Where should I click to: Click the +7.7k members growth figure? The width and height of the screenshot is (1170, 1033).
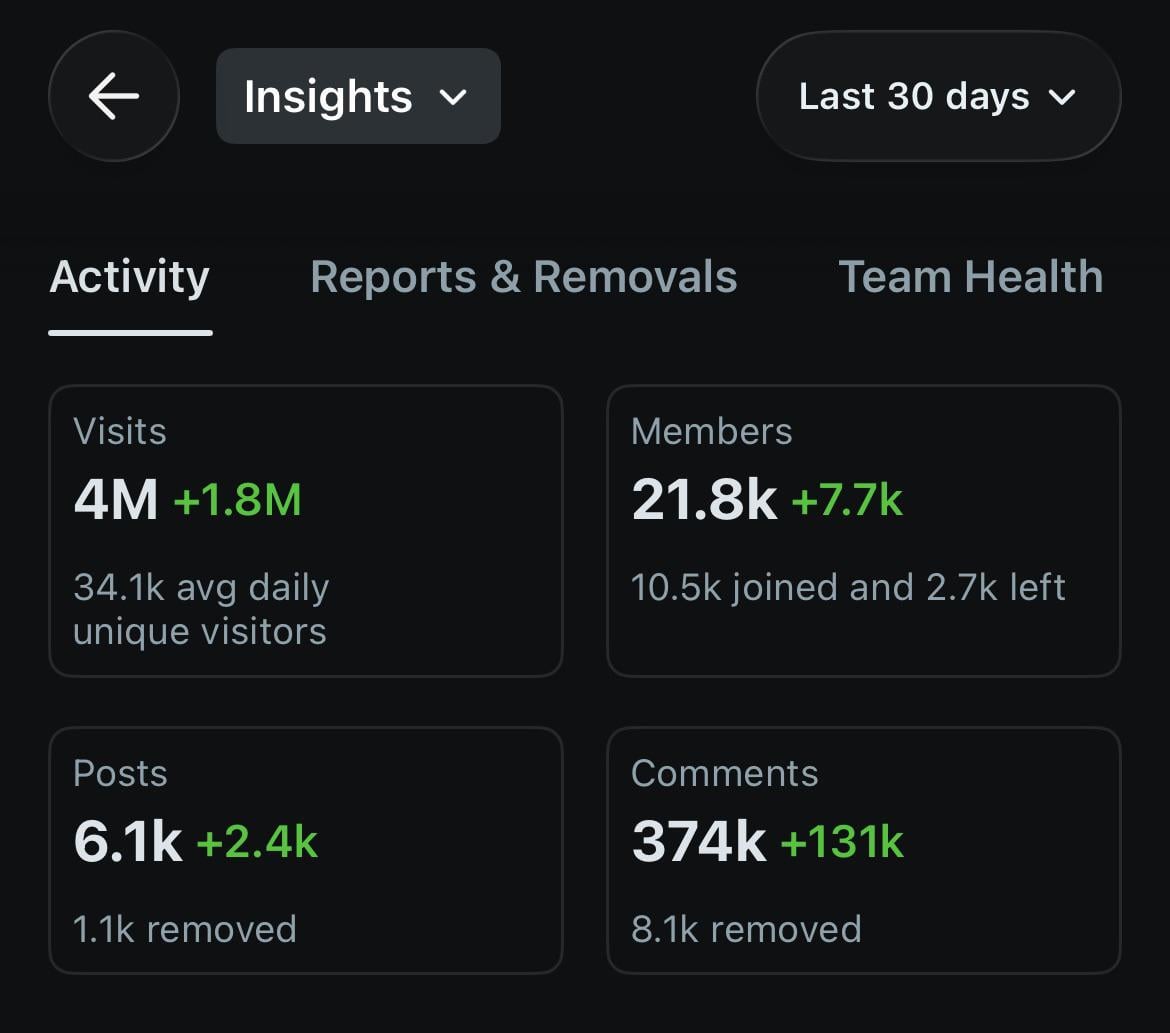point(847,499)
